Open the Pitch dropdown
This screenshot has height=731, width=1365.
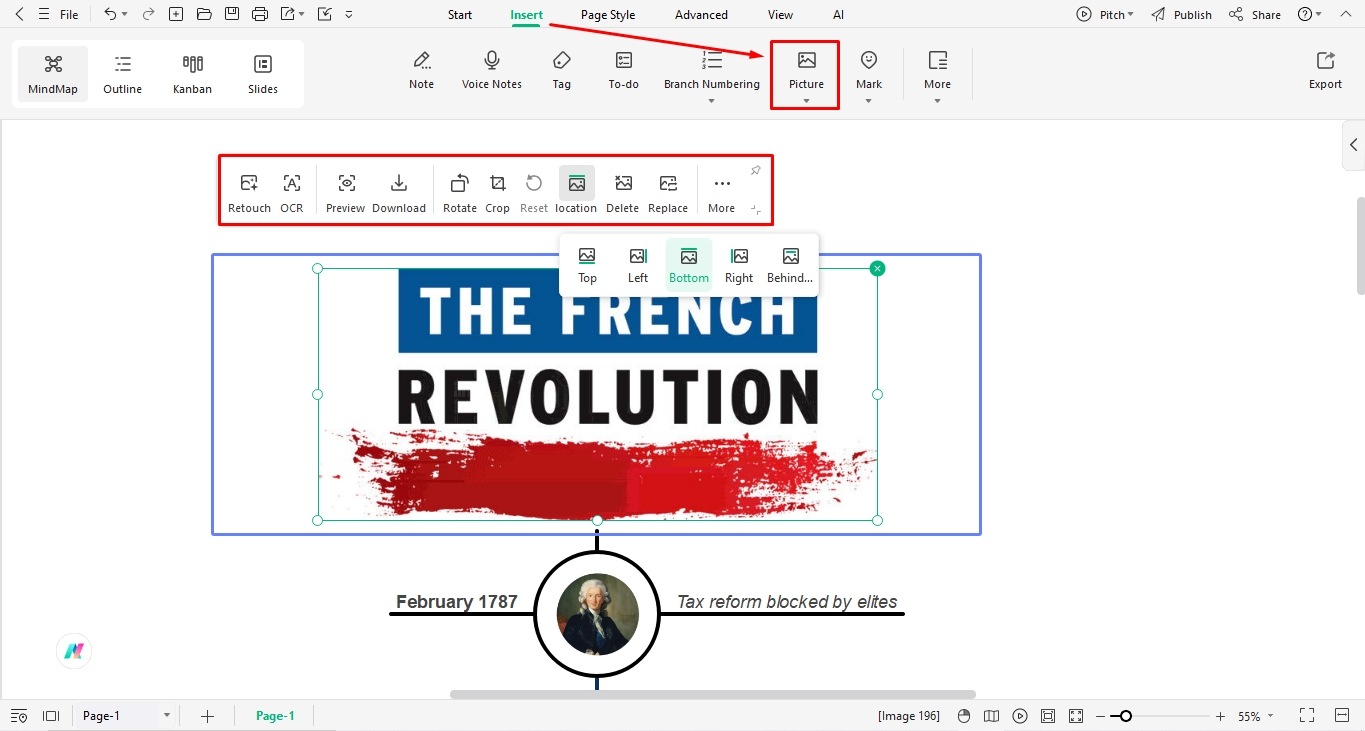(1105, 15)
